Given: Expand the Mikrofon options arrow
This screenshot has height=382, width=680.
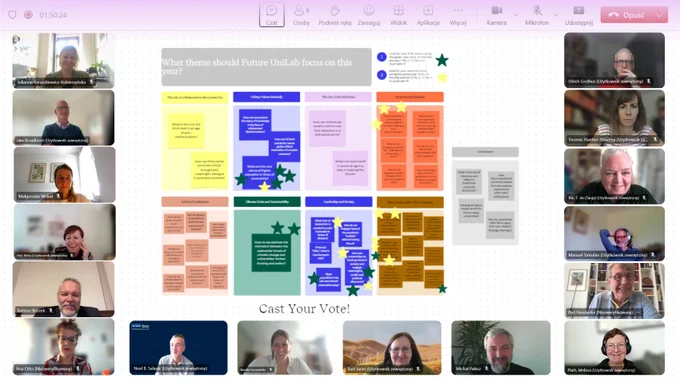Looking at the screenshot, I should tap(556, 15).
